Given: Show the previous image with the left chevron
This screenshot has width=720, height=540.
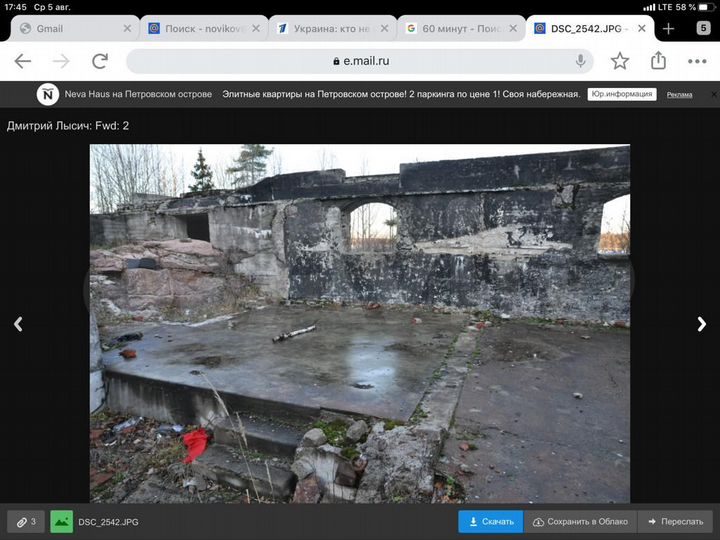Looking at the screenshot, I should click(18, 324).
